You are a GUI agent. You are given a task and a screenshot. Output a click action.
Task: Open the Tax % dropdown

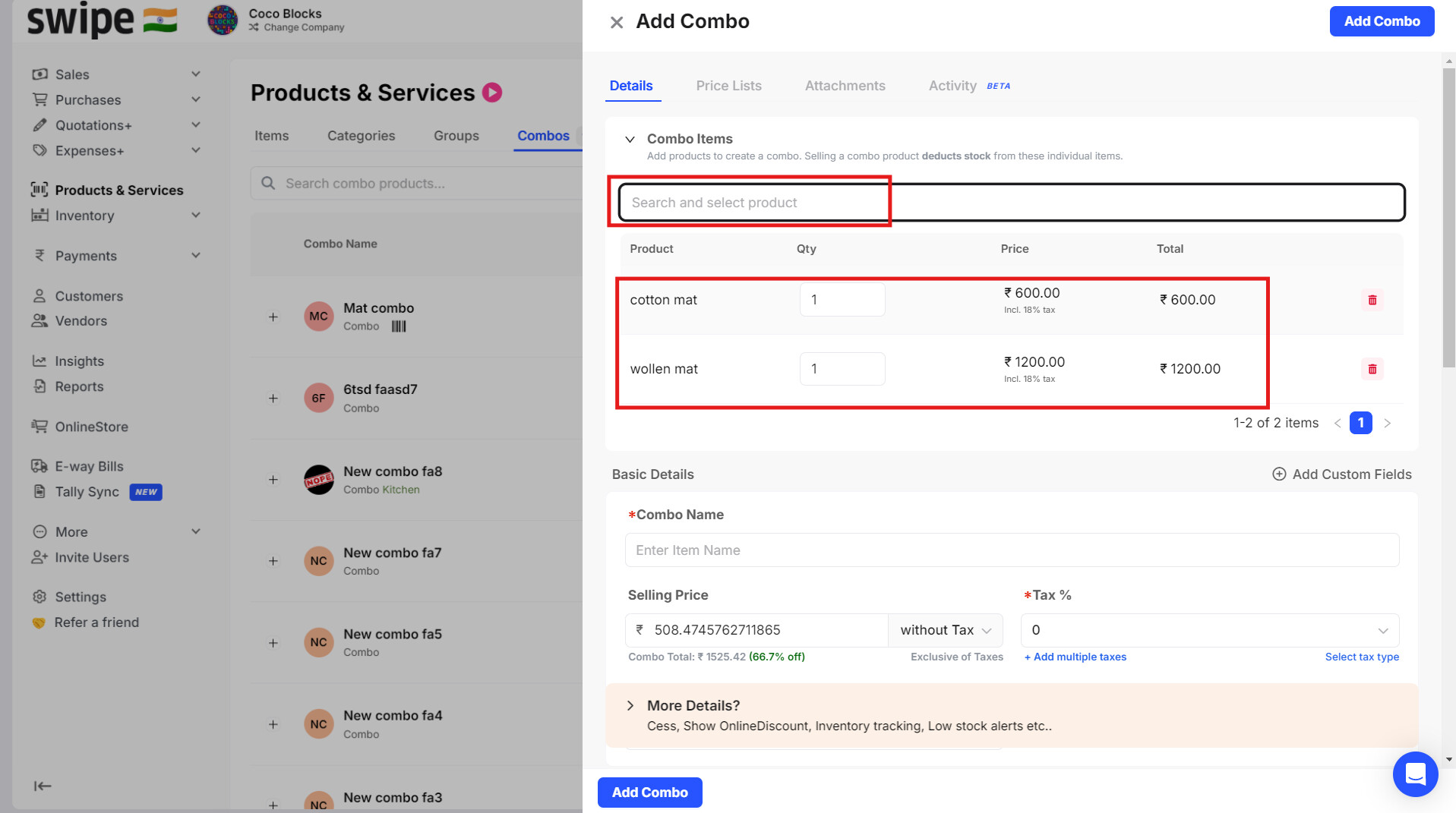point(1209,630)
